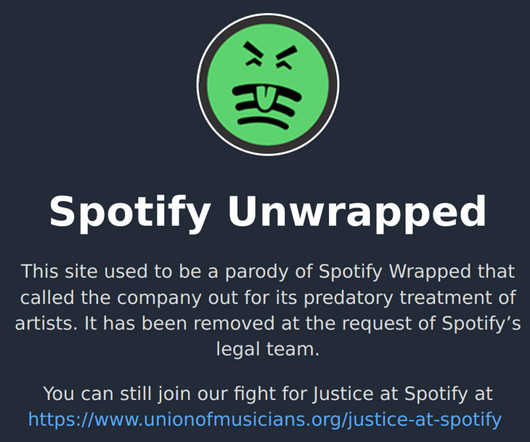The image size is (530, 442).
Task: Click the word "Spotify" in the heading
Action: pyautogui.click(x=130, y=212)
